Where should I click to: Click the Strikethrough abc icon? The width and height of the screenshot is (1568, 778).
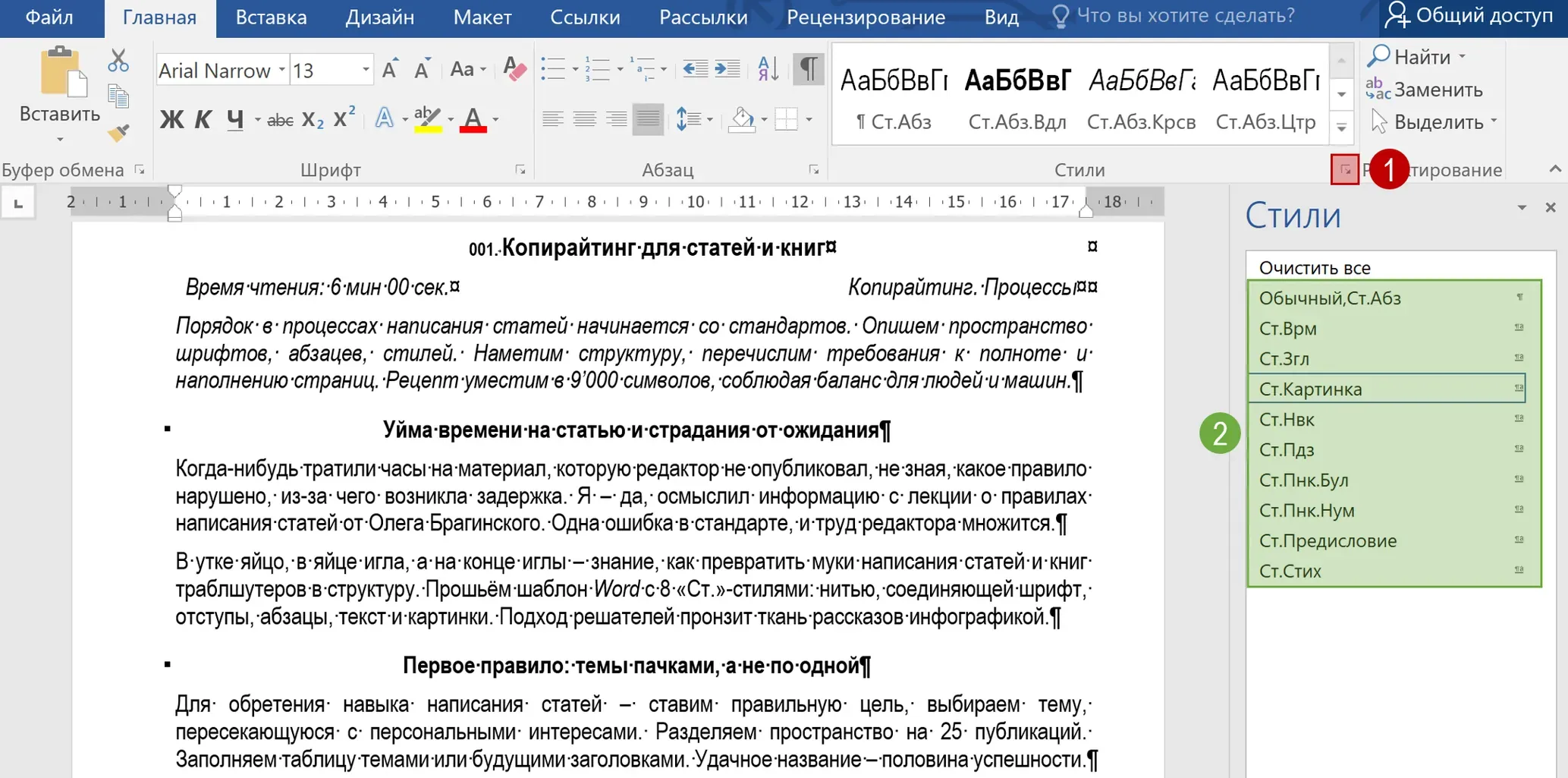pos(280,119)
